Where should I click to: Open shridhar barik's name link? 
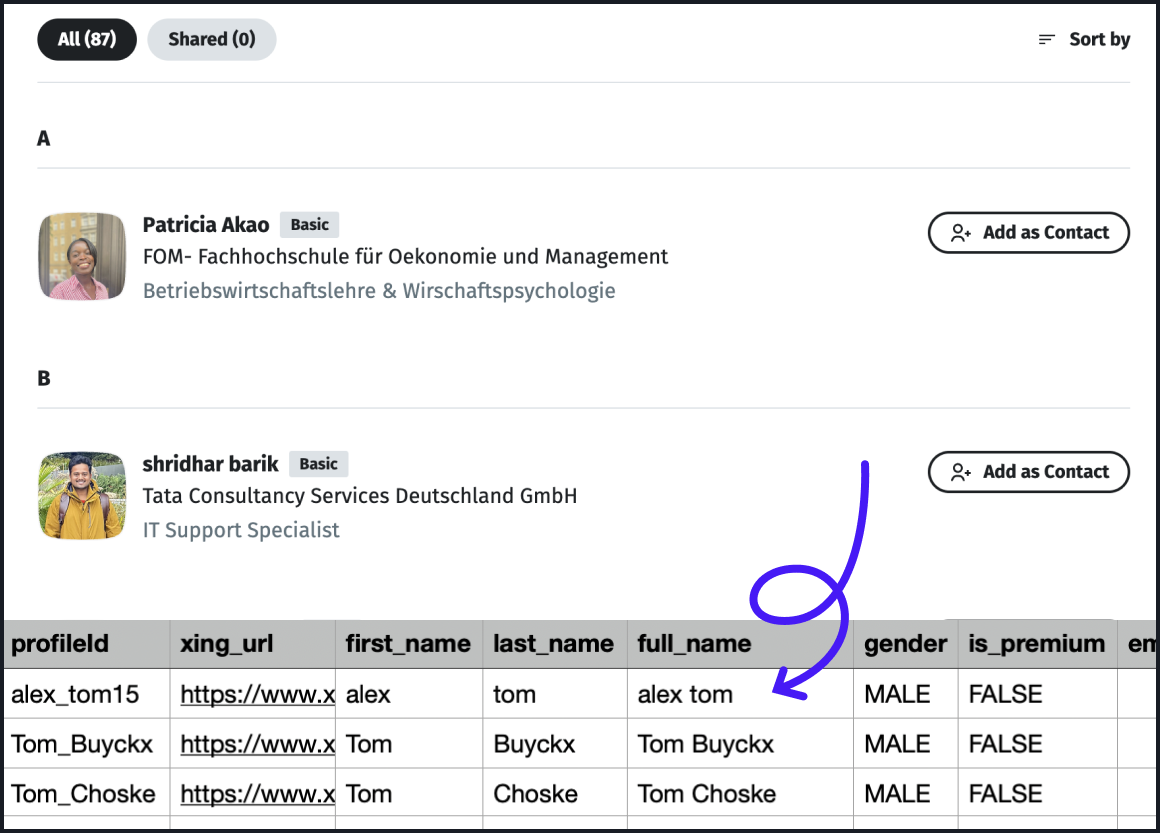210,464
